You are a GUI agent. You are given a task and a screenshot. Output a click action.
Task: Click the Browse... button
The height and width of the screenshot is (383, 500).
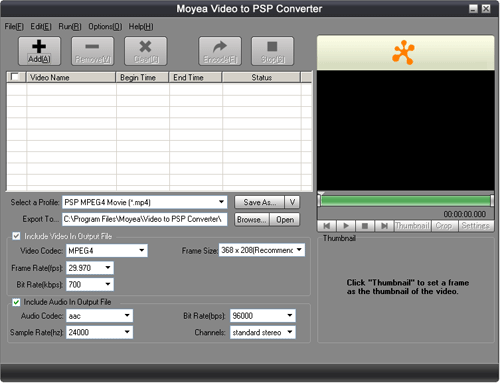(x=252, y=220)
